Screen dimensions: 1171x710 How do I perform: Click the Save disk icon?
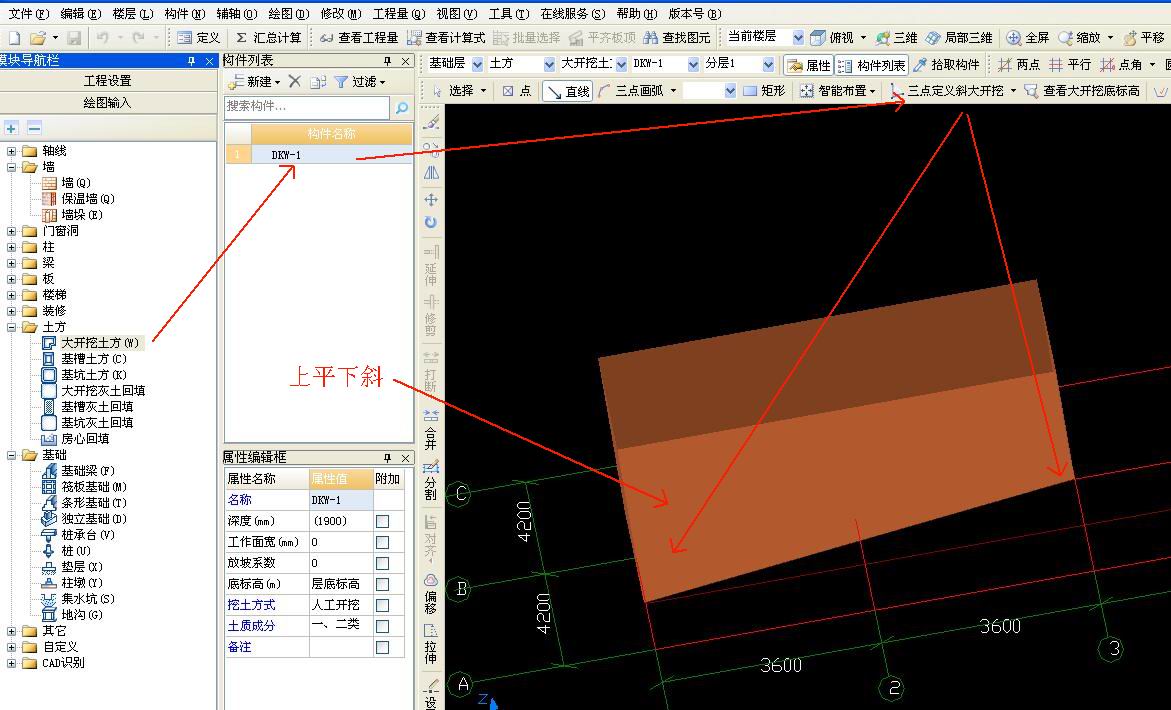(x=74, y=37)
